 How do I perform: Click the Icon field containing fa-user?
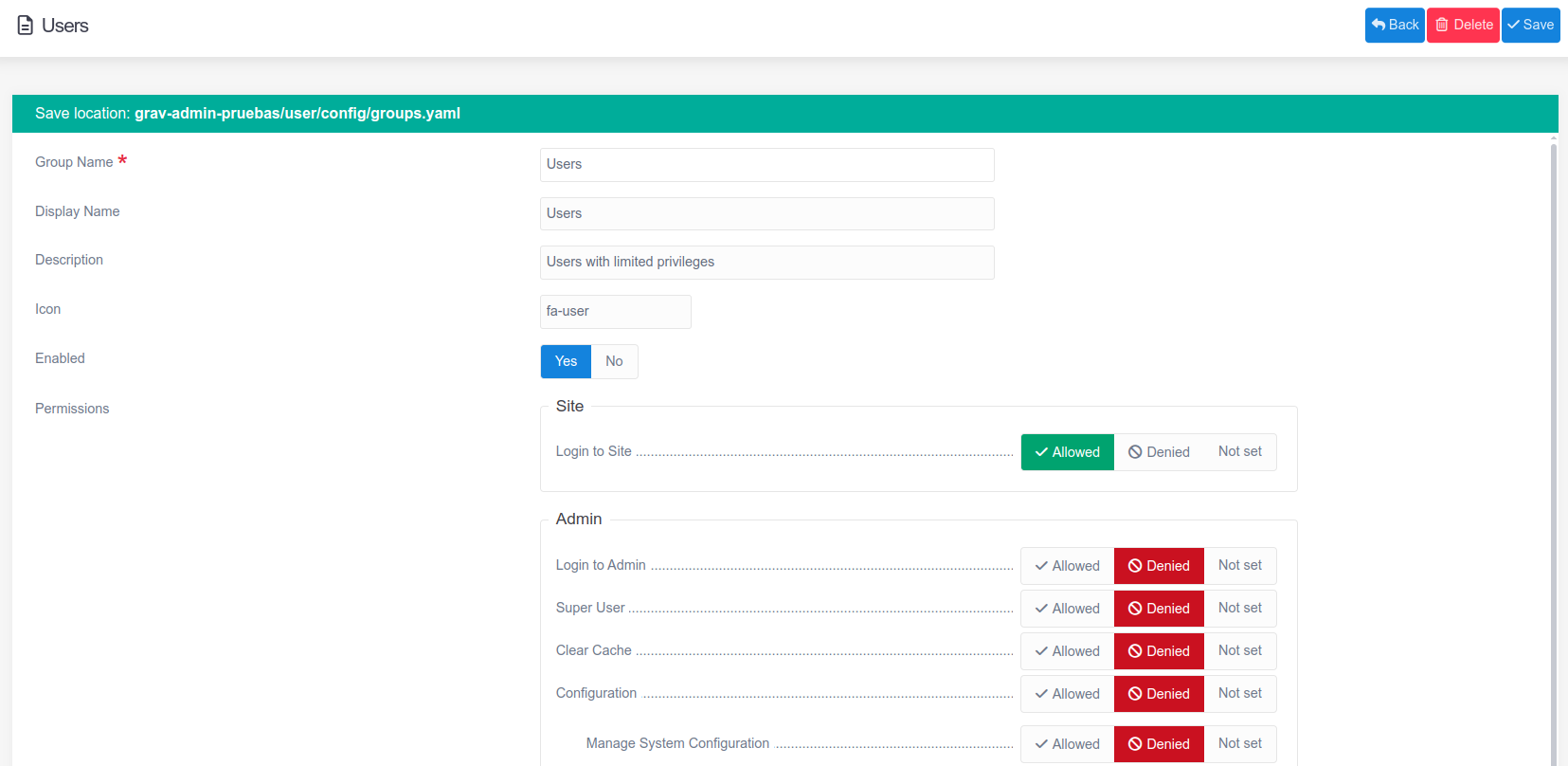click(x=615, y=312)
